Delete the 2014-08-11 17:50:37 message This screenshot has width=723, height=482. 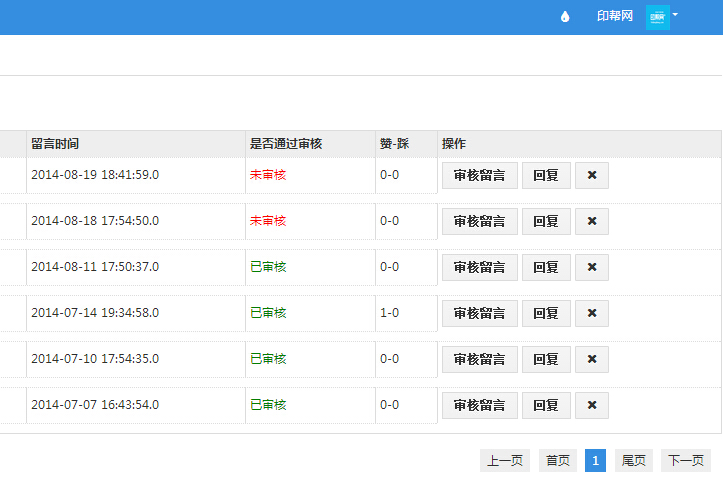coord(591,267)
